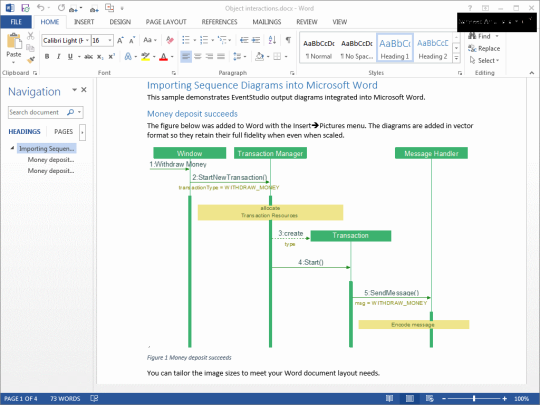540x405 pixels.
Task: Click the Increase Indent icon
Action: click(x=256, y=40)
